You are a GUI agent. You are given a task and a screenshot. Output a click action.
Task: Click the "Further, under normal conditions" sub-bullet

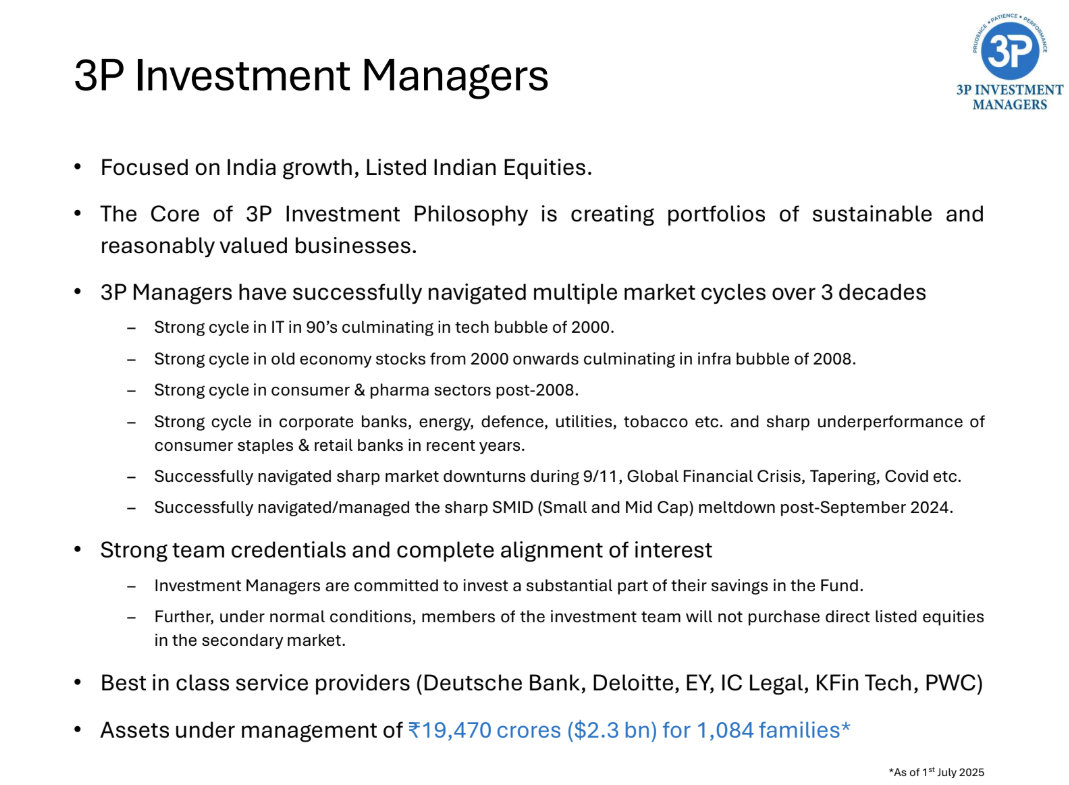pyautogui.click(x=568, y=616)
